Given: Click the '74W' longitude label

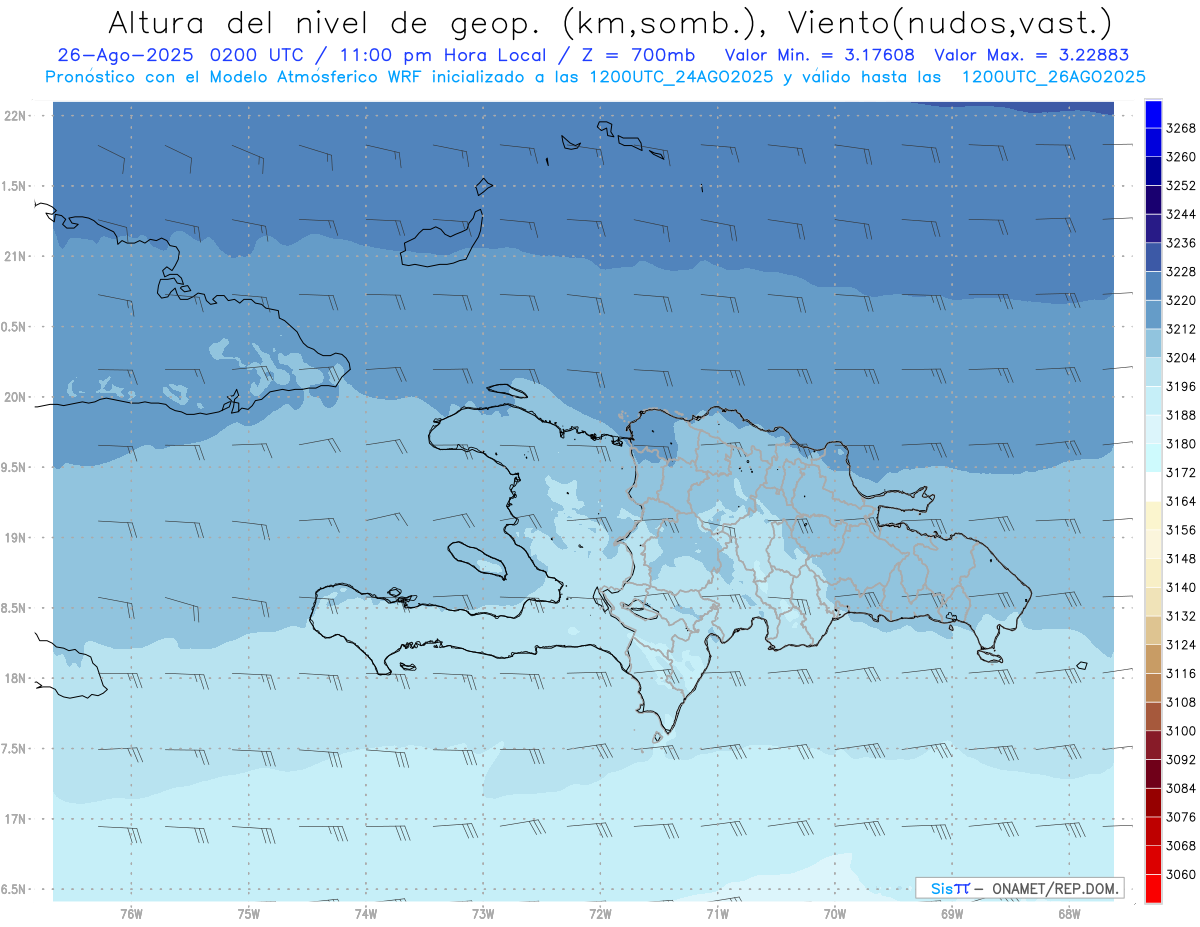Looking at the screenshot, I should (x=366, y=914).
